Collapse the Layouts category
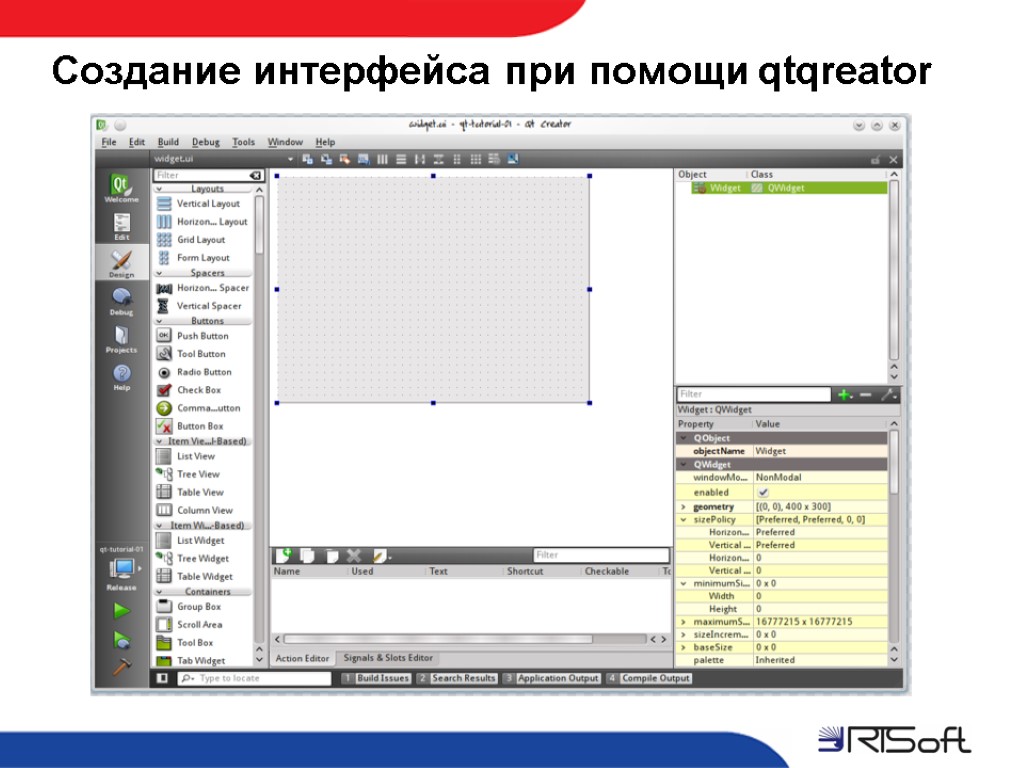 coord(159,189)
